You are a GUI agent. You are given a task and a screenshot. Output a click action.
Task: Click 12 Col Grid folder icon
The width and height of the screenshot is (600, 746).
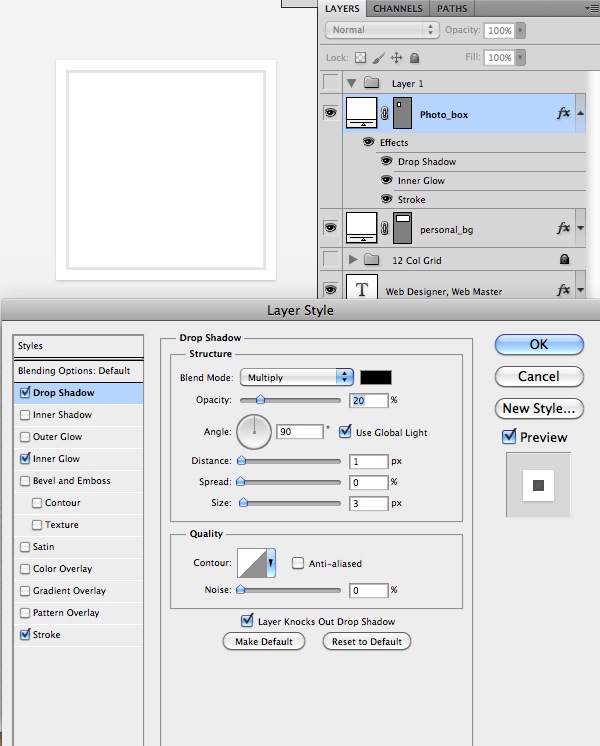click(371, 259)
